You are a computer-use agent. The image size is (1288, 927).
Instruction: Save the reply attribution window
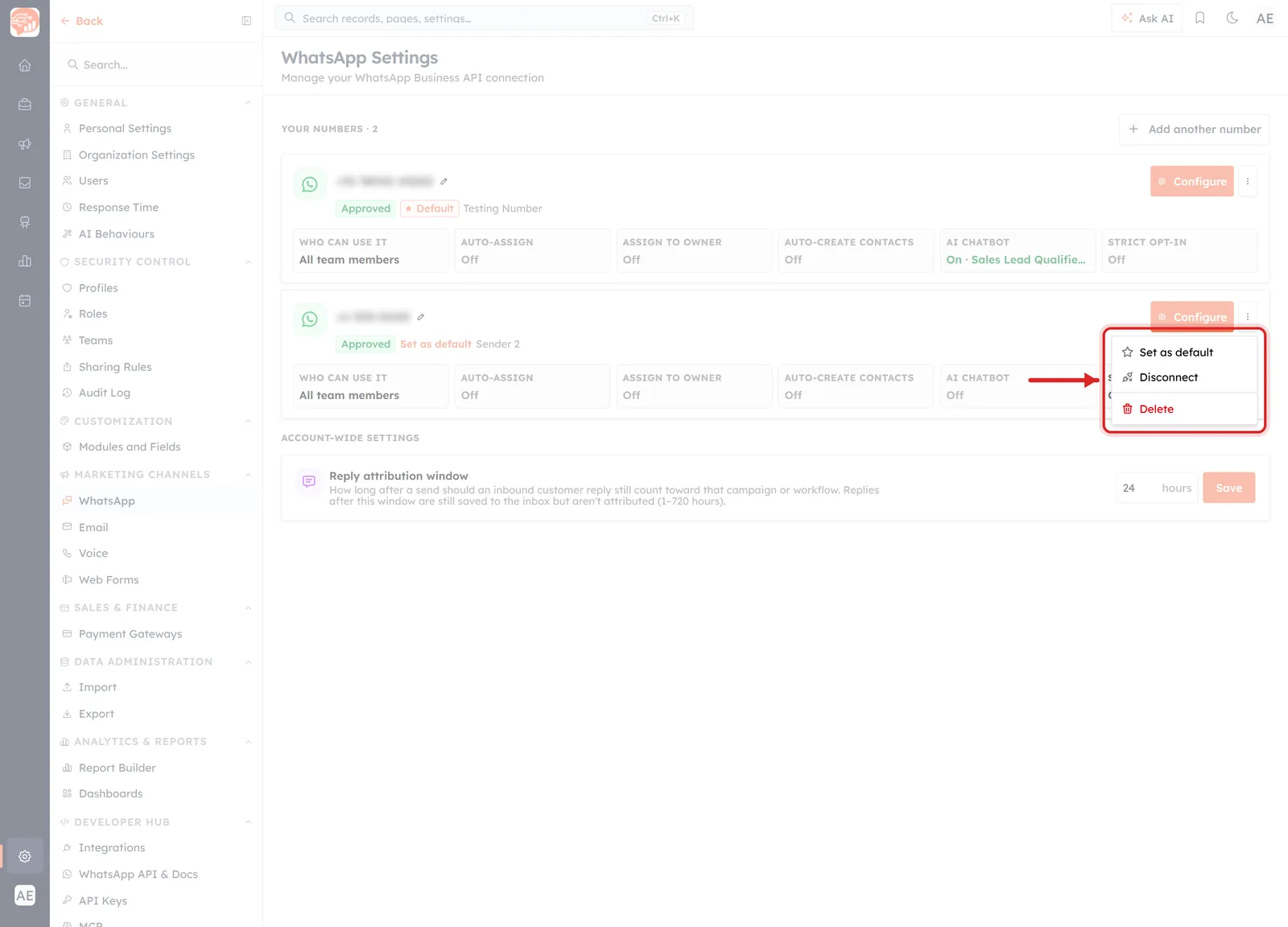(x=1229, y=488)
